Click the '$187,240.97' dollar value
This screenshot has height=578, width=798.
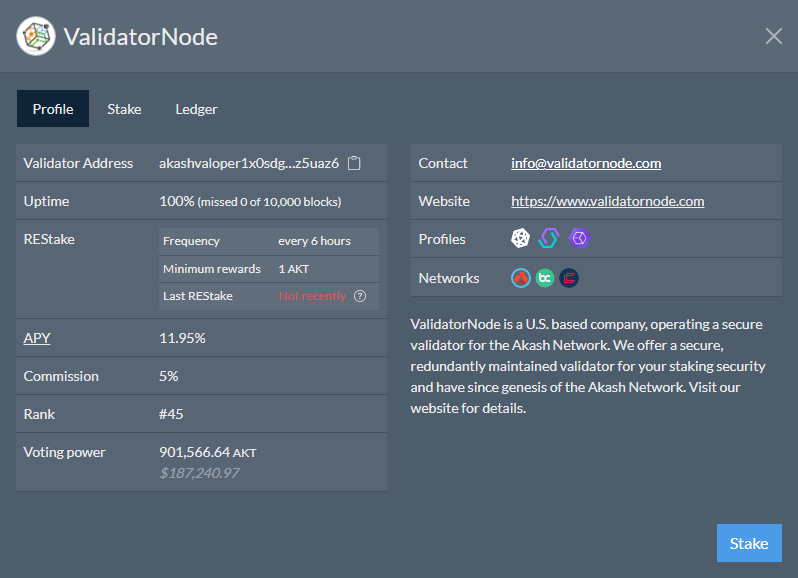(x=199, y=473)
